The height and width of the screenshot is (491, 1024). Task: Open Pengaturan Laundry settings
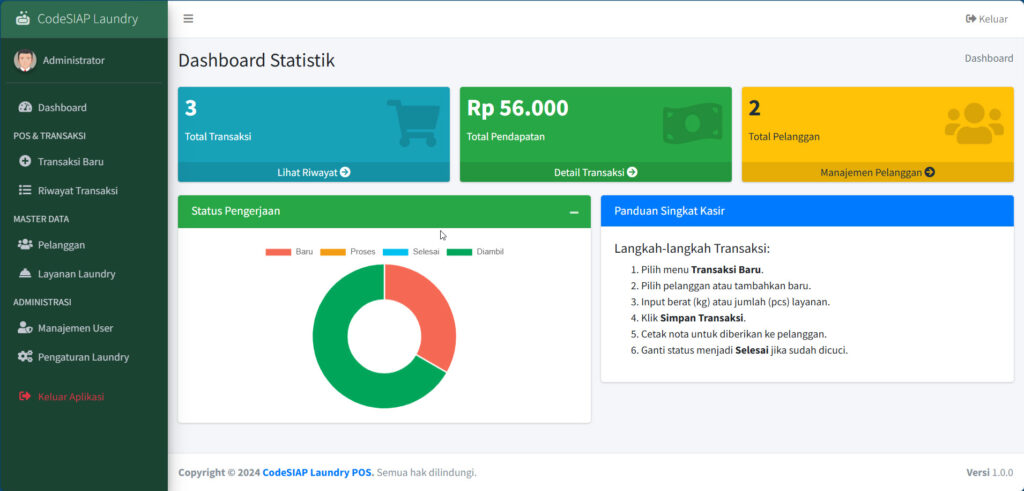[83, 357]
